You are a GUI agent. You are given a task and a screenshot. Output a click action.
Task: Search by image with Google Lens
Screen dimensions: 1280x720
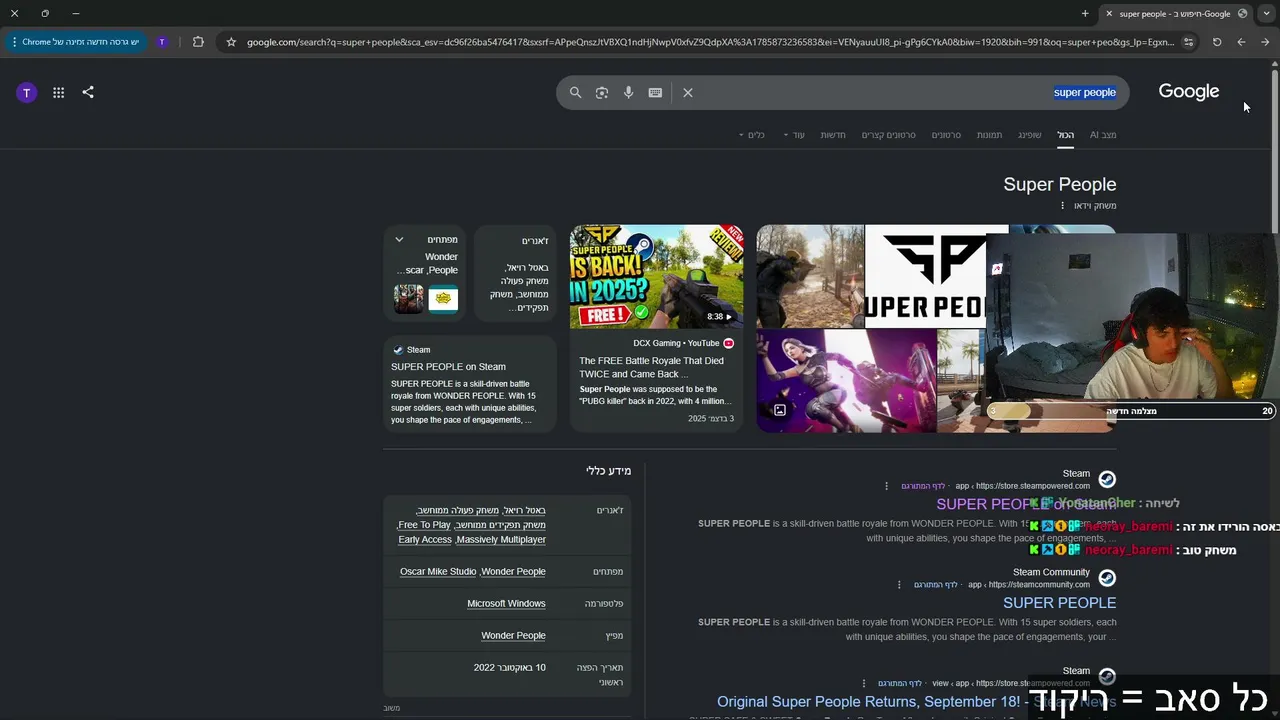(x=602, y=92)
